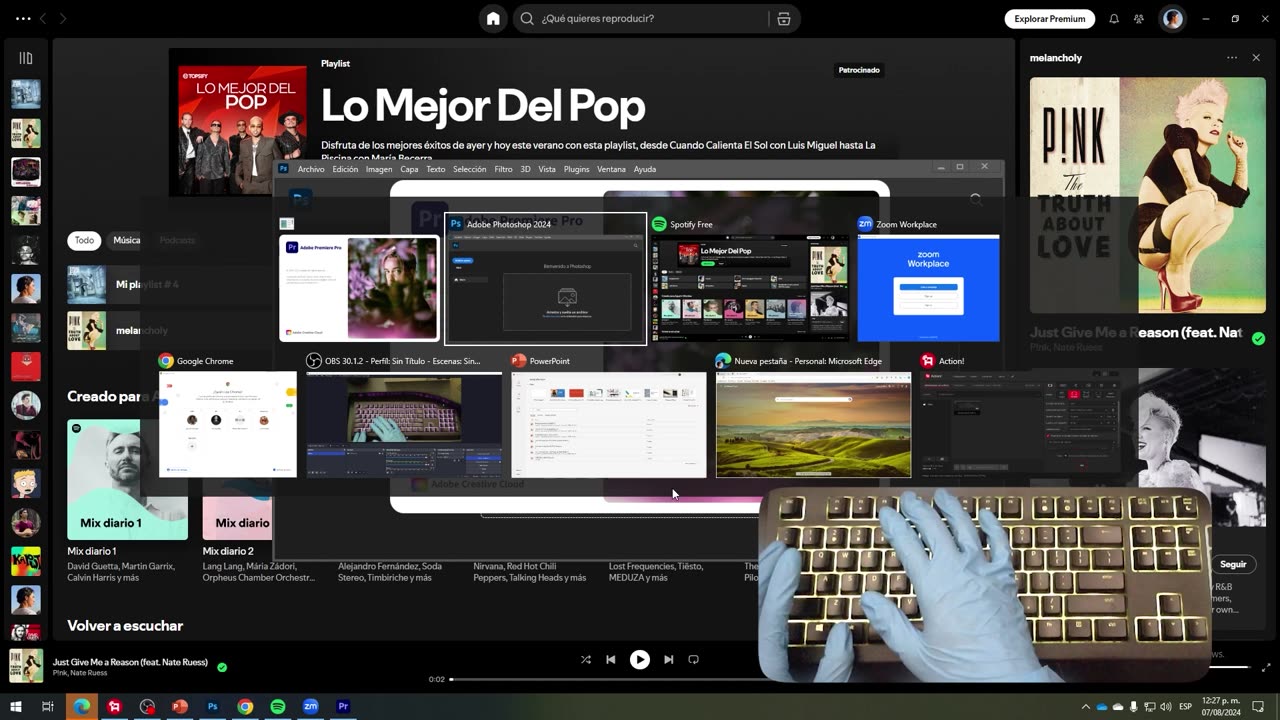Toggle shuffle in Spotify player
This screenshot has width=1280, height=720.
point(585,659)
